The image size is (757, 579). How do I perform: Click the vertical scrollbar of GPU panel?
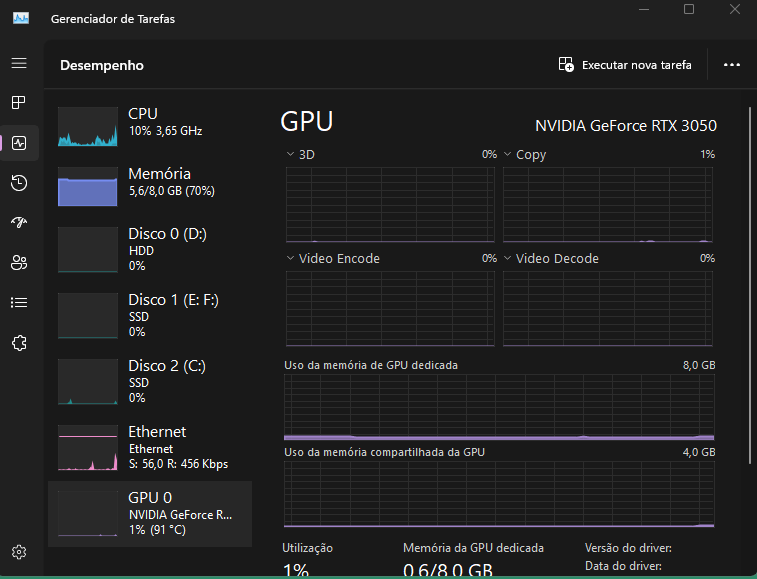click(750, 285)
